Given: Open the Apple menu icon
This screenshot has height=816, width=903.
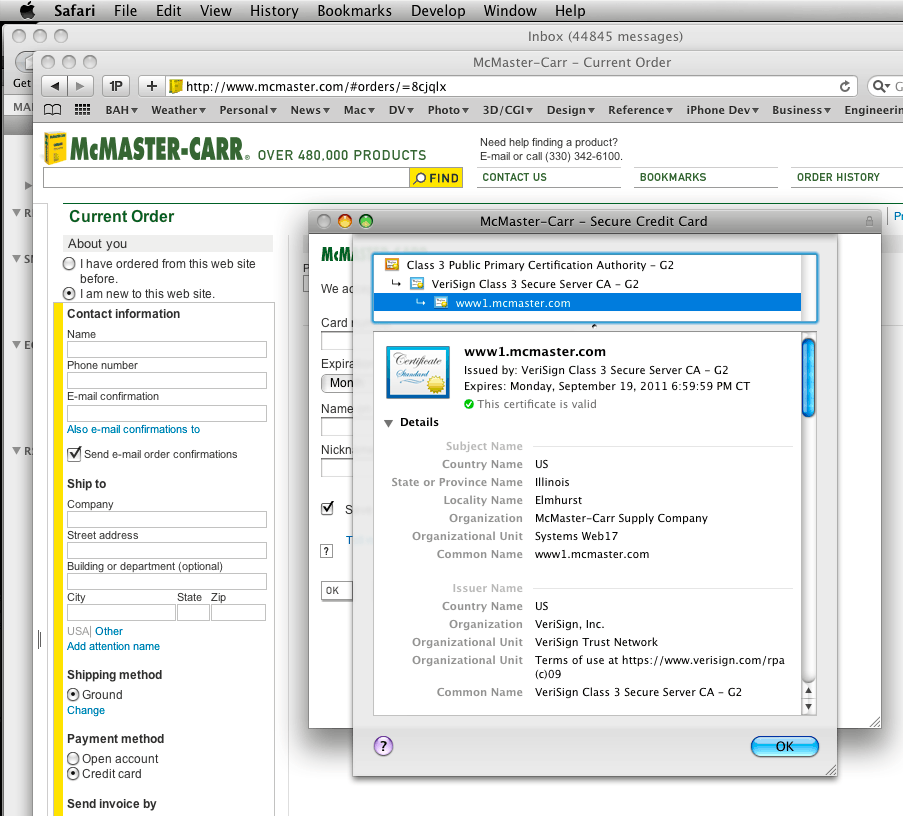Looking at the screenshot, I should 26,10.
